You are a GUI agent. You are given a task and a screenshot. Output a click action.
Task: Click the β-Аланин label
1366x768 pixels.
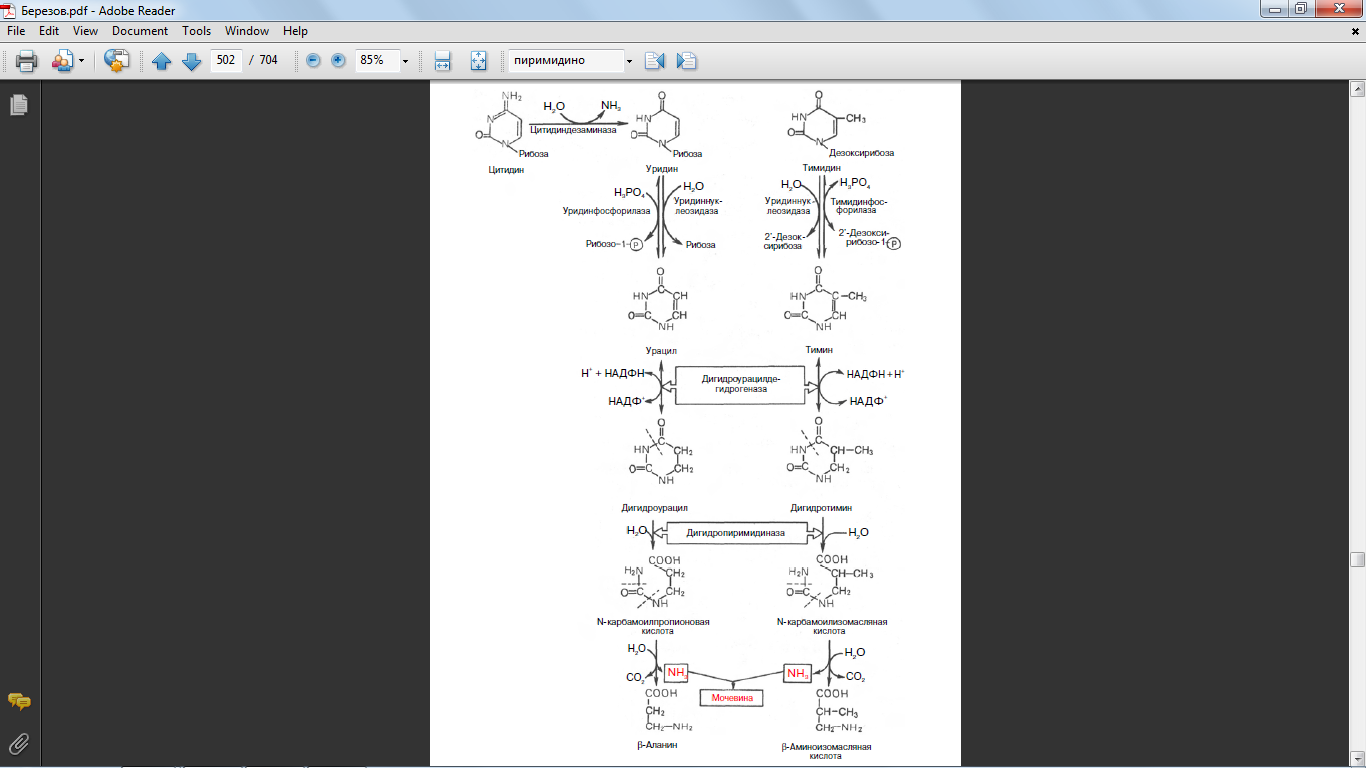[x=657, y=745]
